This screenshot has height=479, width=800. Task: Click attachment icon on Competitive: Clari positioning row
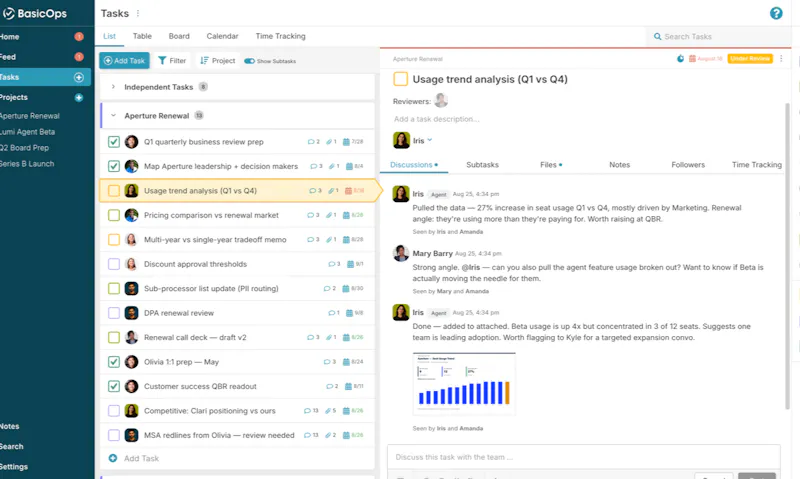pos(329,411)
